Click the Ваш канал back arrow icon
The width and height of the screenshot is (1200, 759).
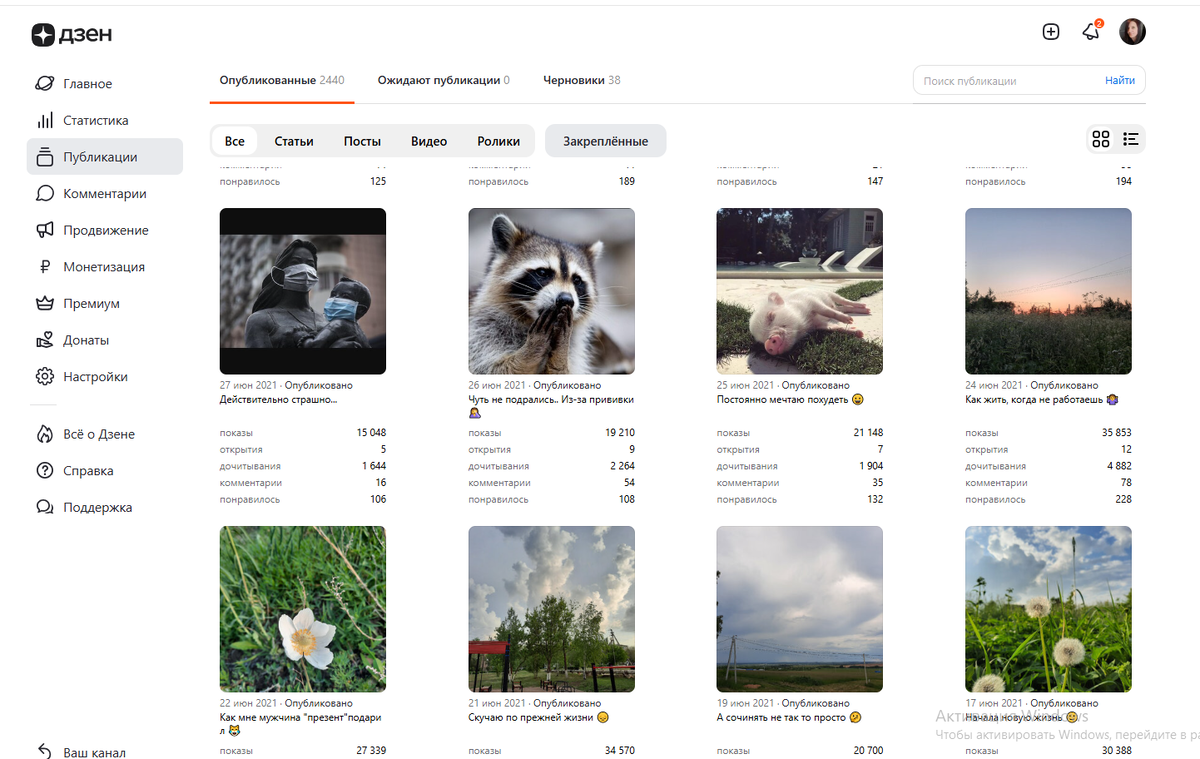coord(44,752)
